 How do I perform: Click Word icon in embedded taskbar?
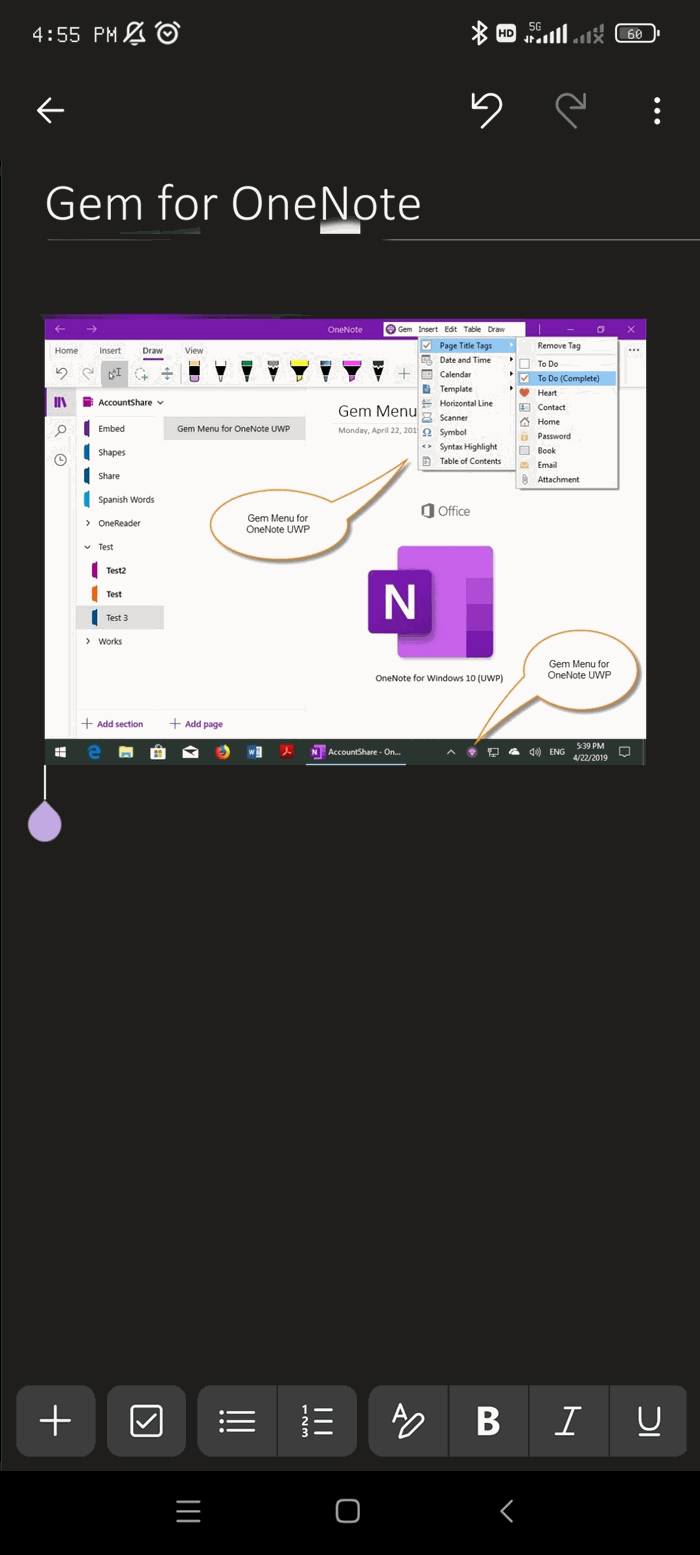254,752
